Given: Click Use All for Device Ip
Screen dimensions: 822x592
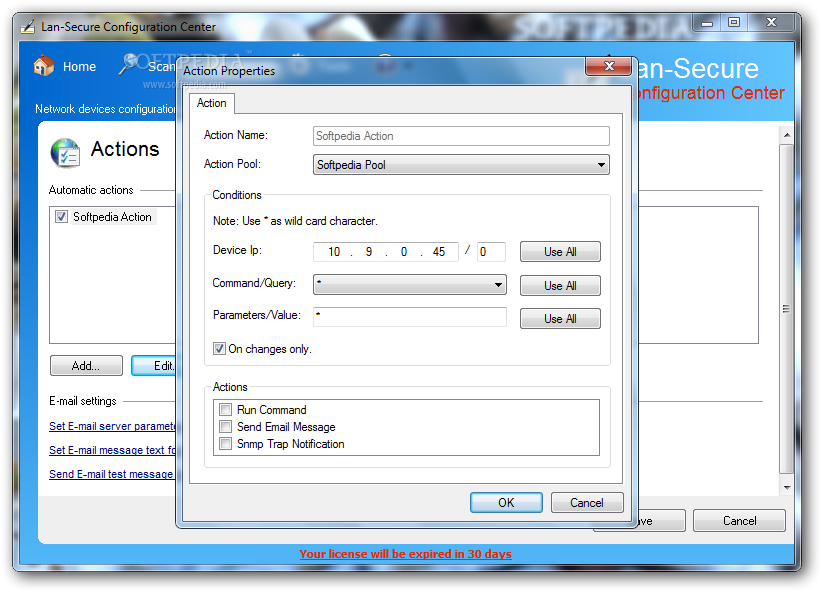Looking at the screenshot, I should (x=560, y=252).
